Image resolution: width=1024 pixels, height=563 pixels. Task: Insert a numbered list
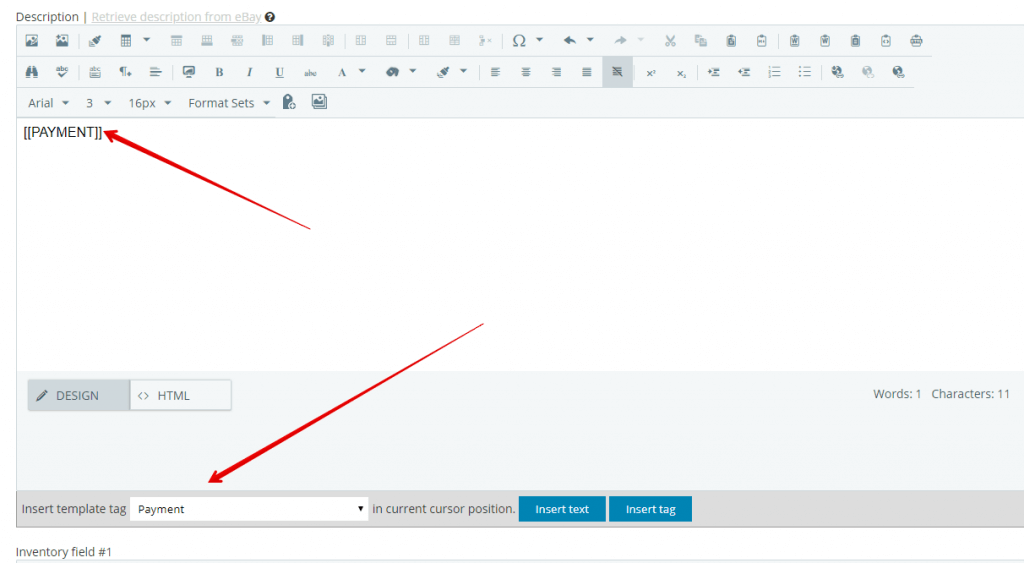coord(775,72)
